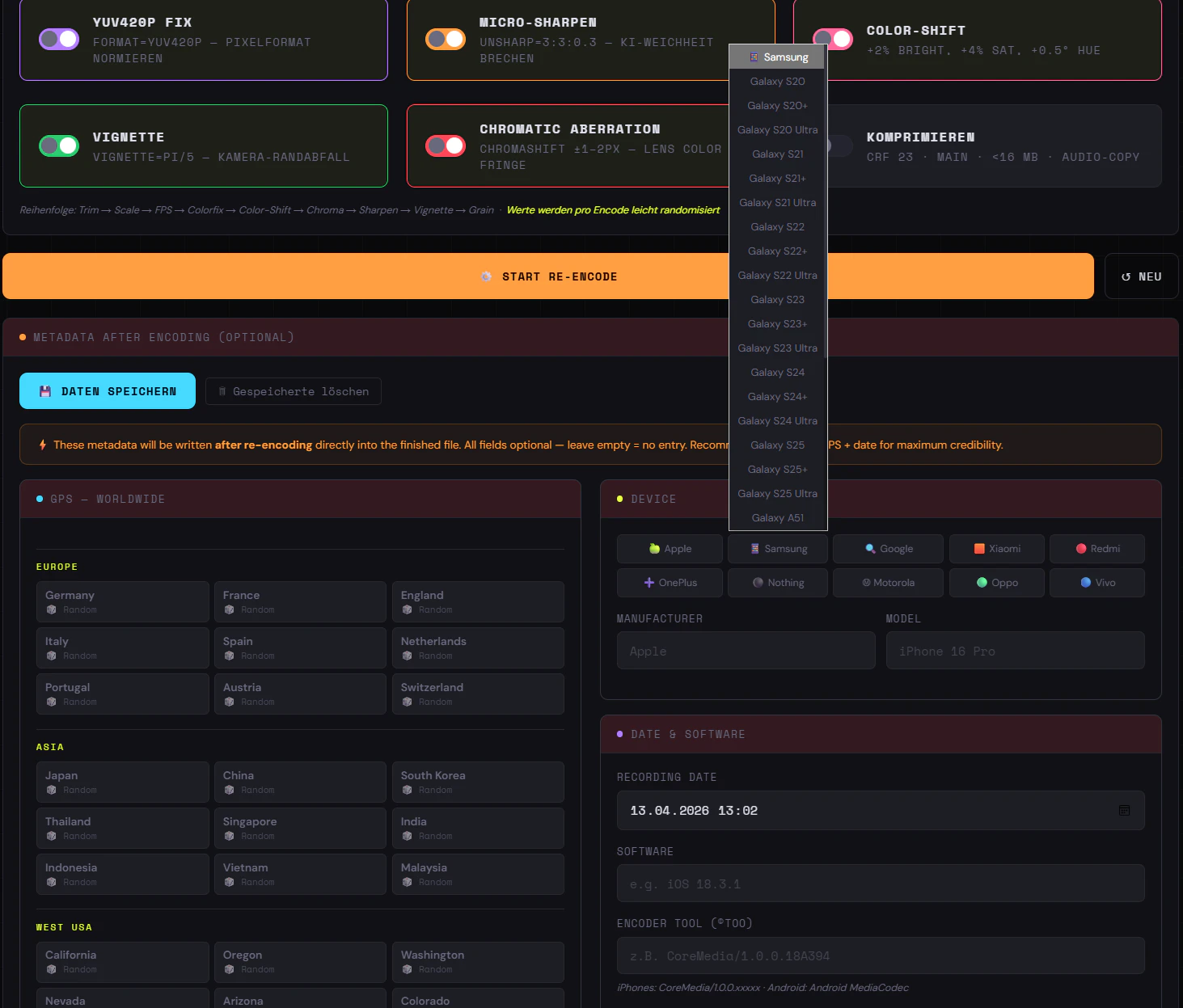1183x1008 pixels.
Task: Open the Apple device brand dropdown
Action: tap(670, 549)
